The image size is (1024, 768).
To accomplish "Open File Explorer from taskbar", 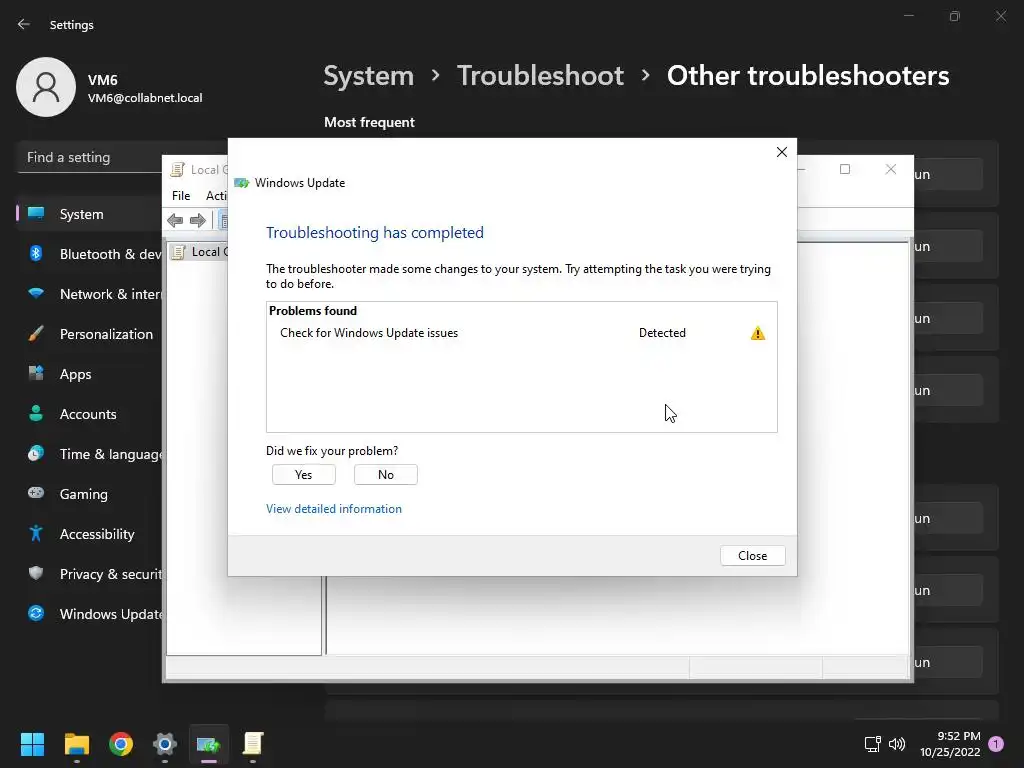I will (x=76, y=744).
